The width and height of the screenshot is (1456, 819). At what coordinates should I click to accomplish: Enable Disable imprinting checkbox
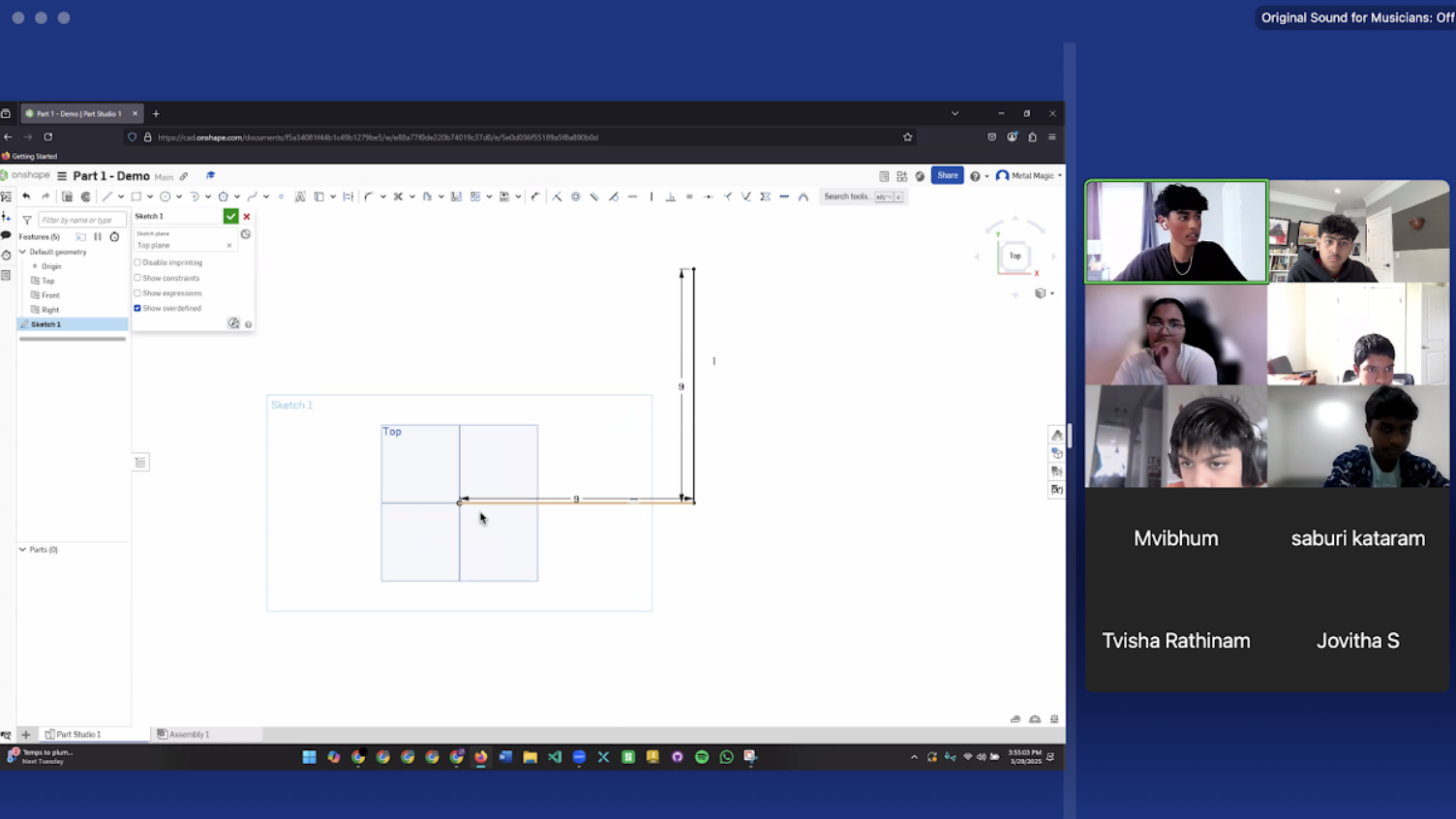pos(137,262)
